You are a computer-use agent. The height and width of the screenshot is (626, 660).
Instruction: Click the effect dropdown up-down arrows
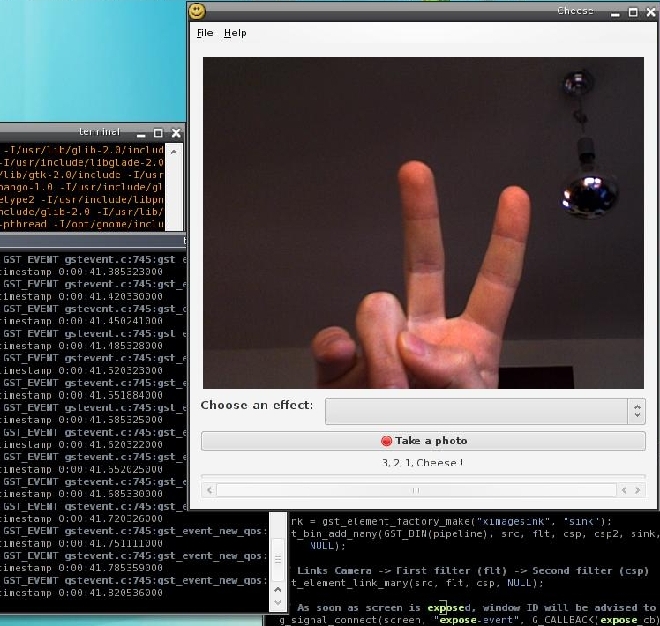(x=637, y=411)
